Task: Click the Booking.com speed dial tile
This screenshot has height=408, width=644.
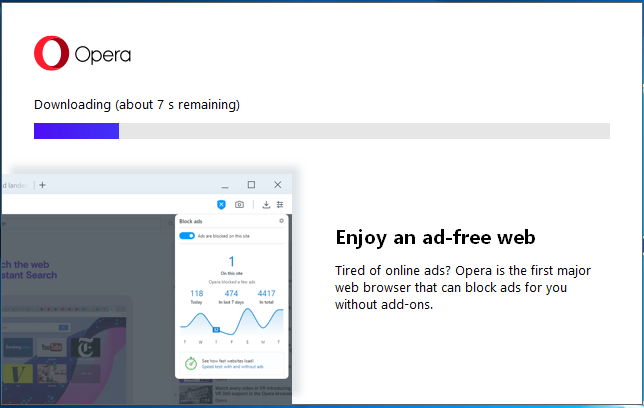Action: [x=18, y=348]
